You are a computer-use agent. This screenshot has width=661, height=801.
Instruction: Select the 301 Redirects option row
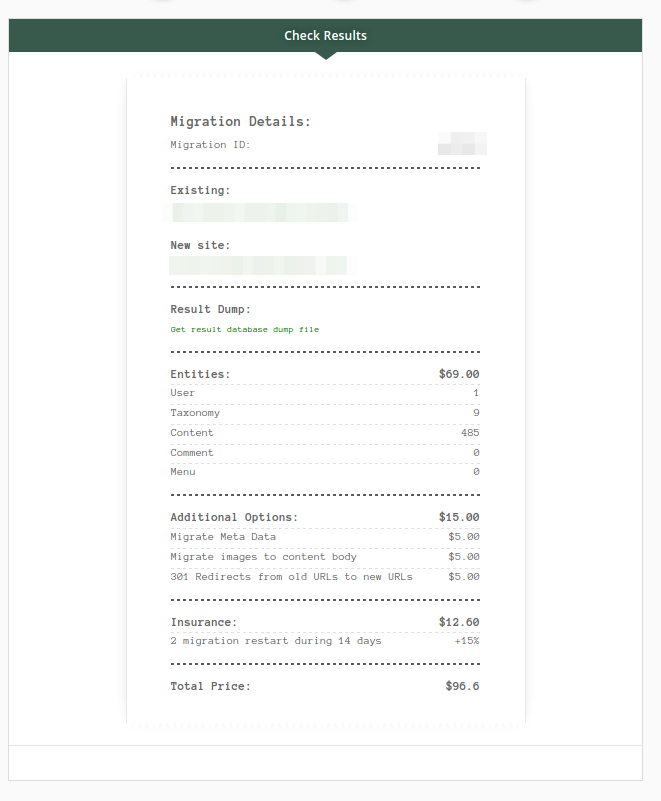pyautogui.click(x=325, y=577)
